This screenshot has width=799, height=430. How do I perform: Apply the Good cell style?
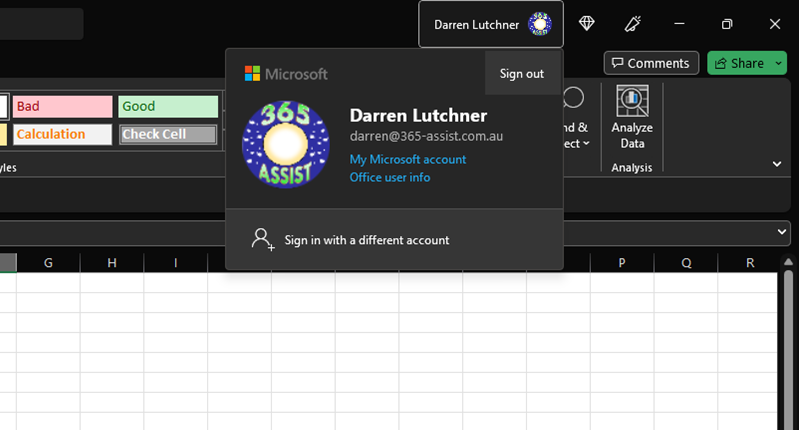pyautogui.click(x=168, y=106)
